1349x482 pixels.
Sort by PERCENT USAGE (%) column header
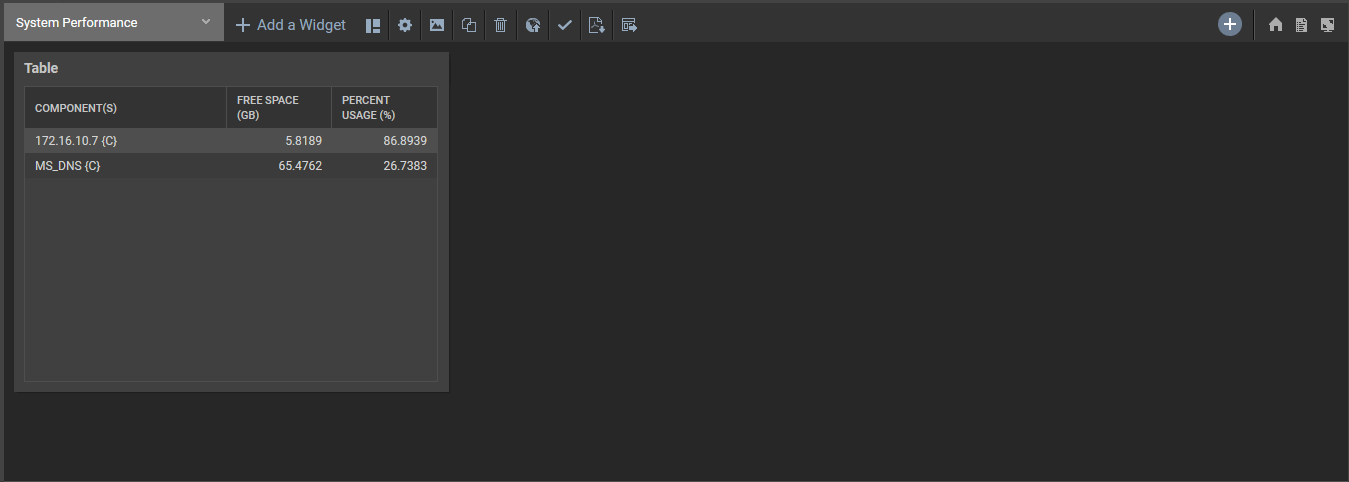(384, 107)
